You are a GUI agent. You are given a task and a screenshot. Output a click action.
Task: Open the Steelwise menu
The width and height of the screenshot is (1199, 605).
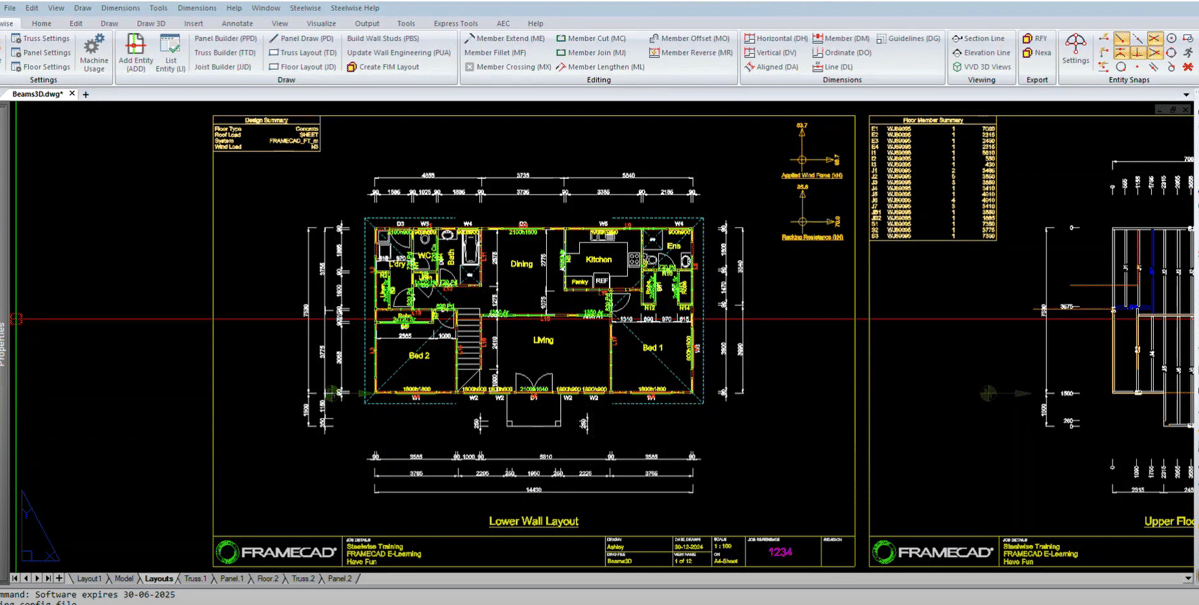pyautogui.click(x=305, y=7)
